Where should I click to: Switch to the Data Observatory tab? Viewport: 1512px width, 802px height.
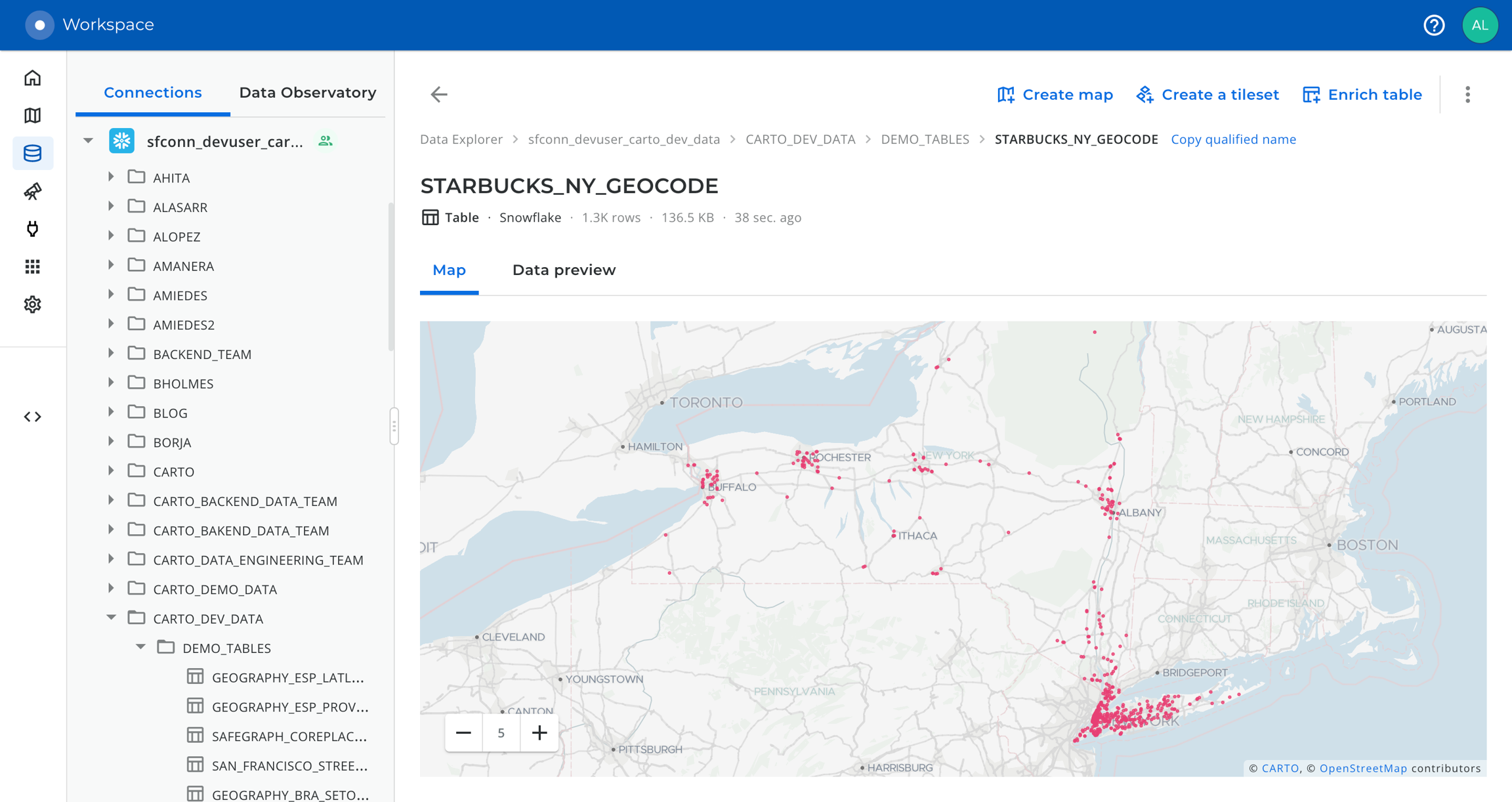[x=307, y=93]
